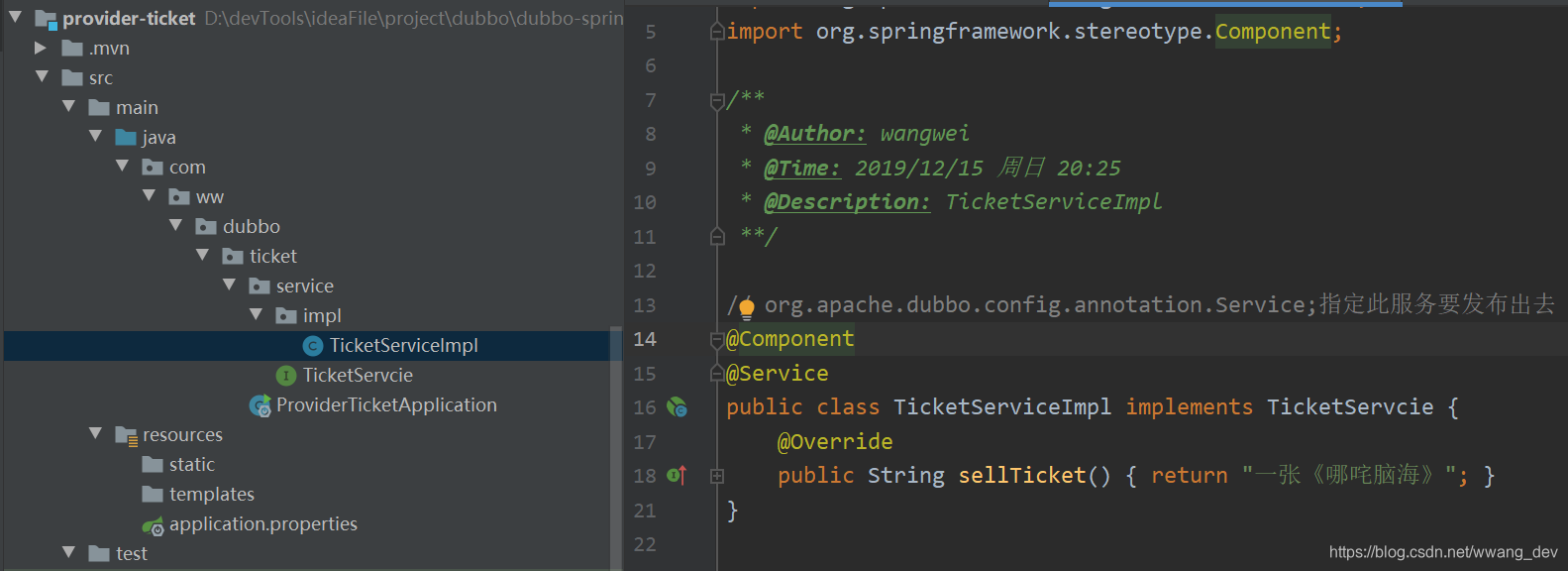Click the java source root icon
The height and width of the screenshot is (571, 1568).
(x=126, y=137)
